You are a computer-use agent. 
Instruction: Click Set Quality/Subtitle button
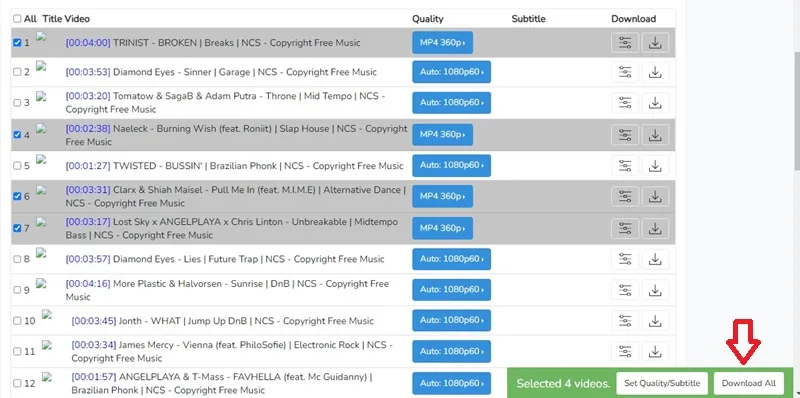click(662, 383)
